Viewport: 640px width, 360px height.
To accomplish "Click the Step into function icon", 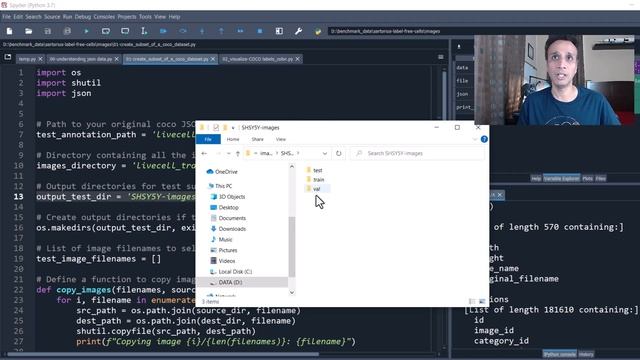I will [202, 31].
